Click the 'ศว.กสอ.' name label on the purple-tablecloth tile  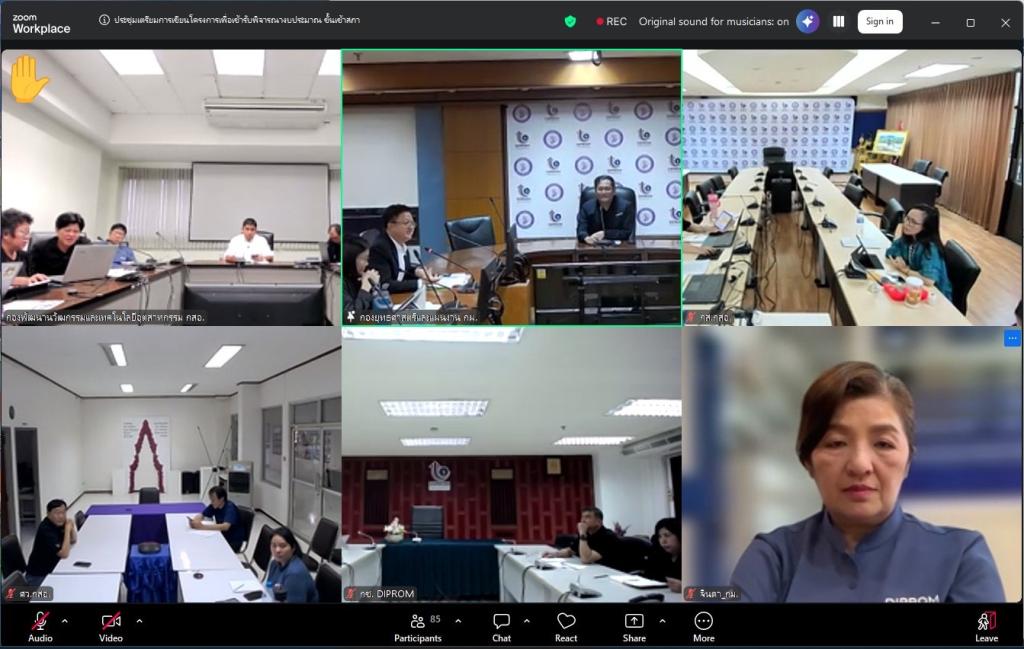coord(34,594)
